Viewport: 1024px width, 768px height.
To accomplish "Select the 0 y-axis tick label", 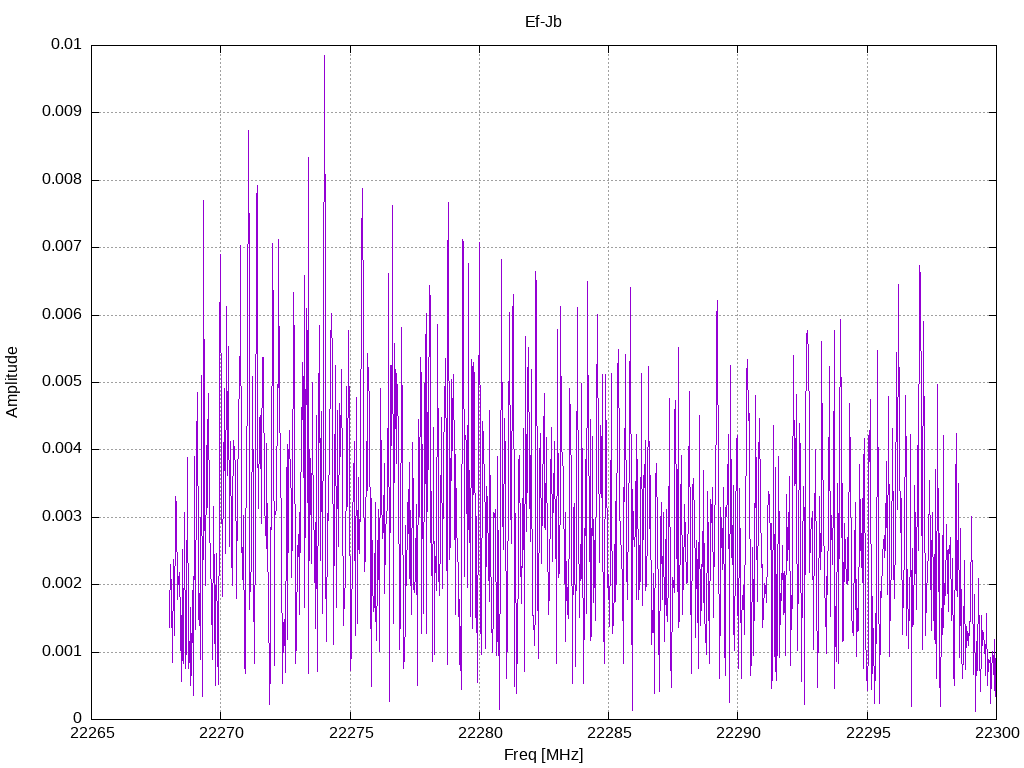I will 78,719.
